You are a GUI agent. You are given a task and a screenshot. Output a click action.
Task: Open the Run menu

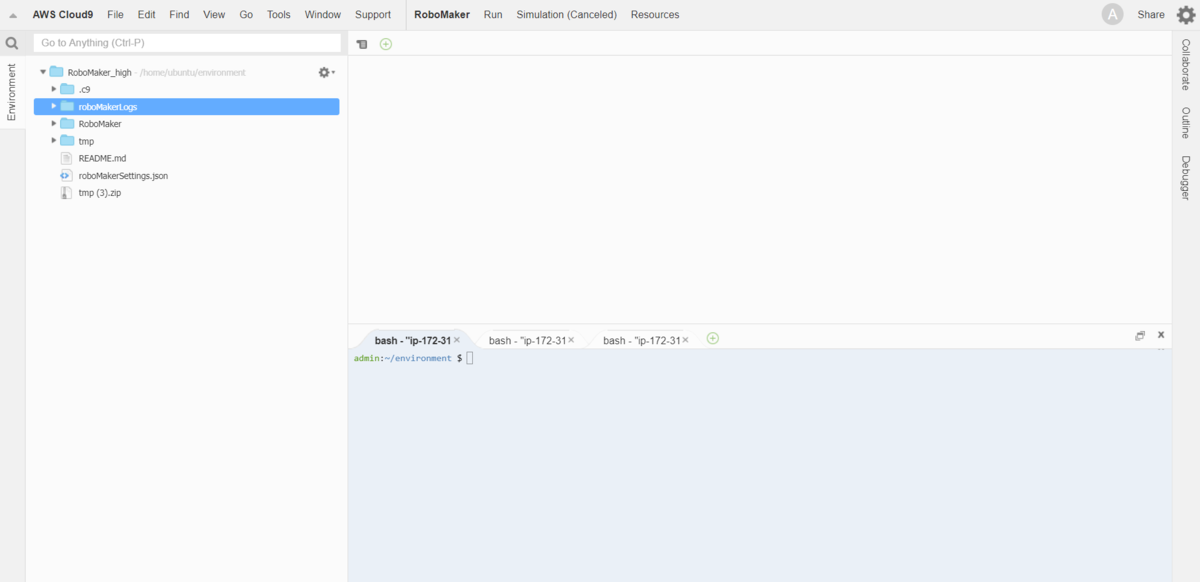click(493, 15)
